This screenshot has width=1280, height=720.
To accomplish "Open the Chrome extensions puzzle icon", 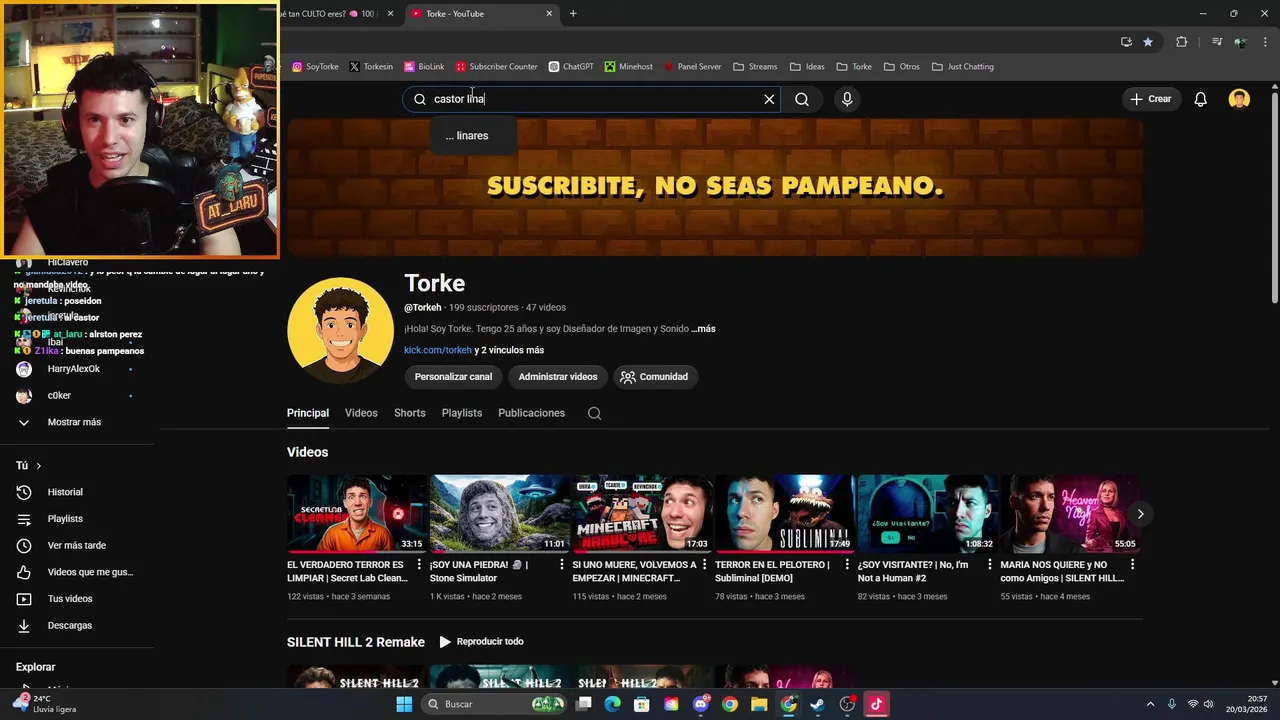I will pyautogui.click(x=1182, y=42).
